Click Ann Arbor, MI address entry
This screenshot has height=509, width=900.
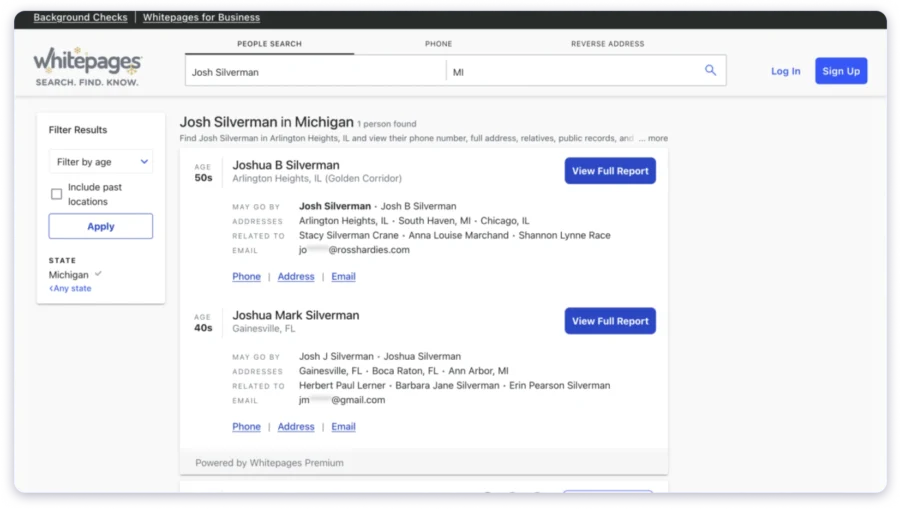click(x=478, y=371)
